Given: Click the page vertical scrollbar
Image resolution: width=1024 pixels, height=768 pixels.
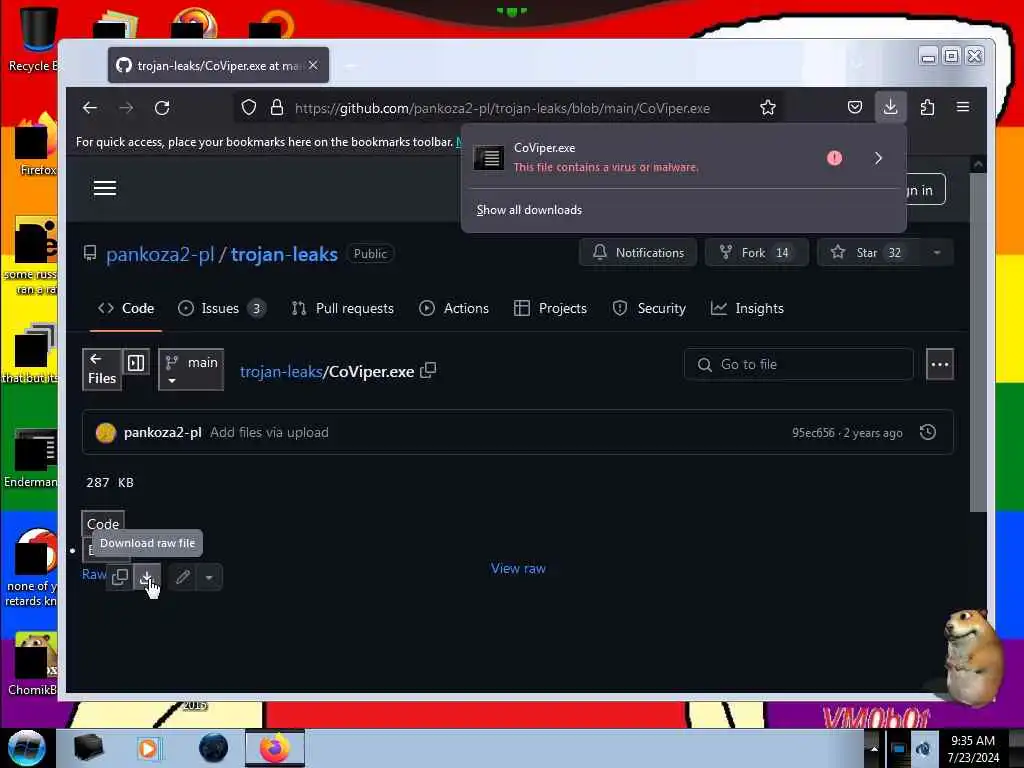Looking at the screenshot, I should (x=978, y=340).
